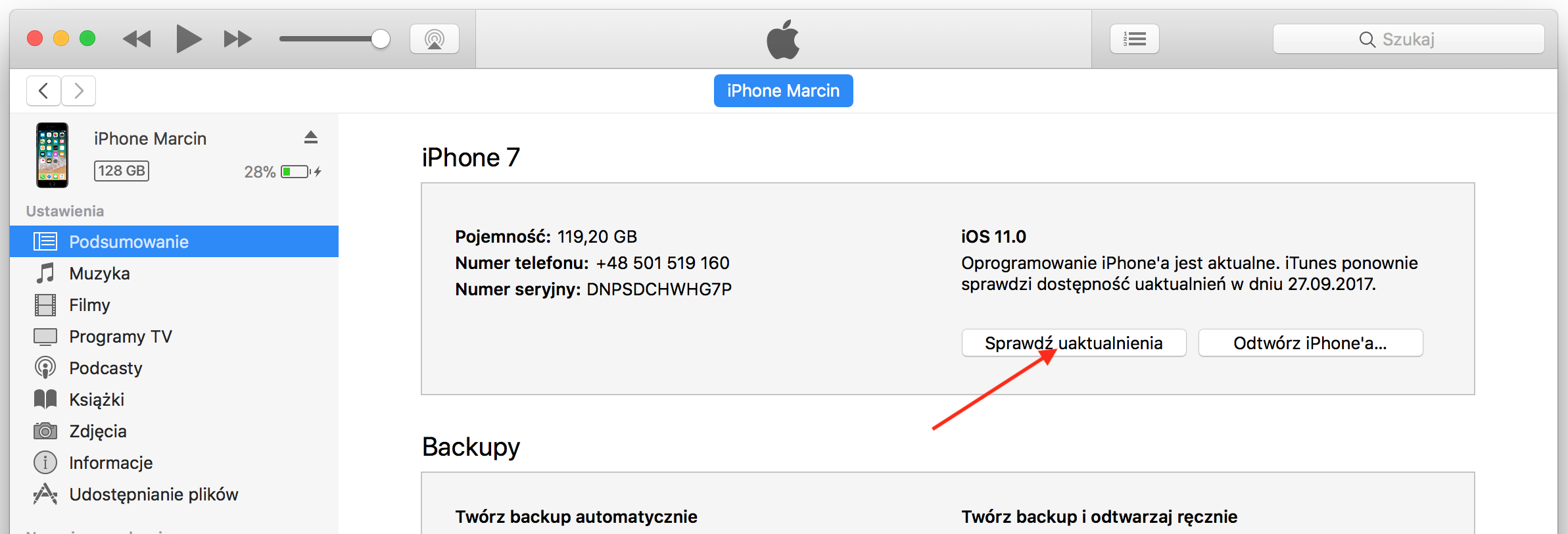Select Książki in the sidebar
1568x534 pixels.
(97, 400)
